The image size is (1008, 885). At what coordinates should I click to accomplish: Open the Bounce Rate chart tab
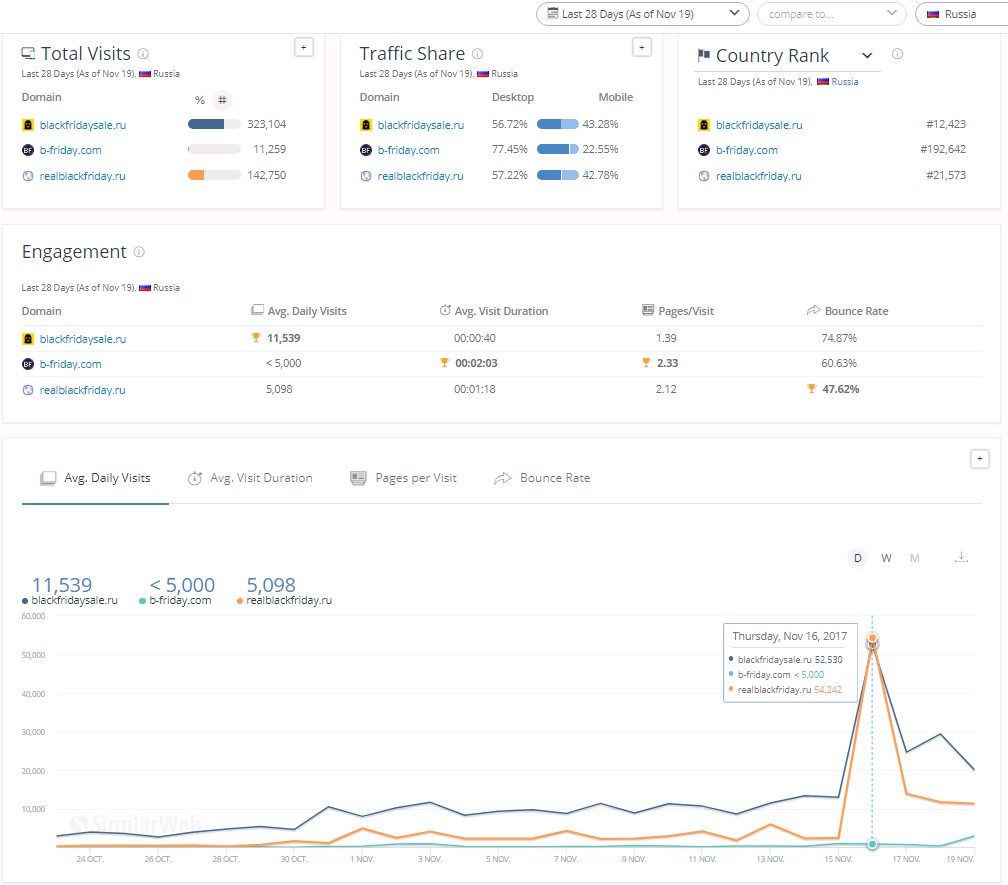pos(542,478)
